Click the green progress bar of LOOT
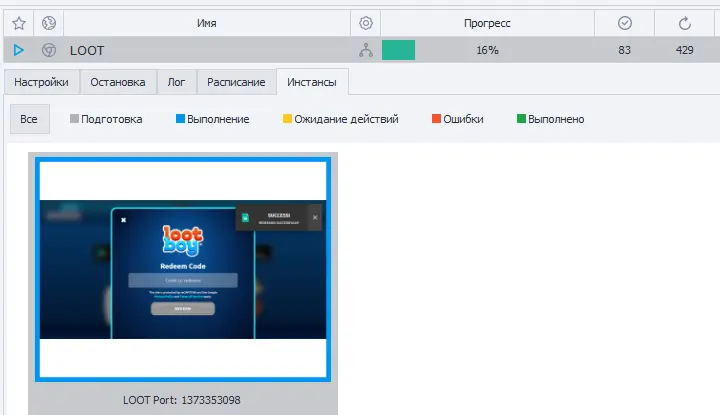Image resolution: width=720 pixels, height=415 pixels. 399,50
